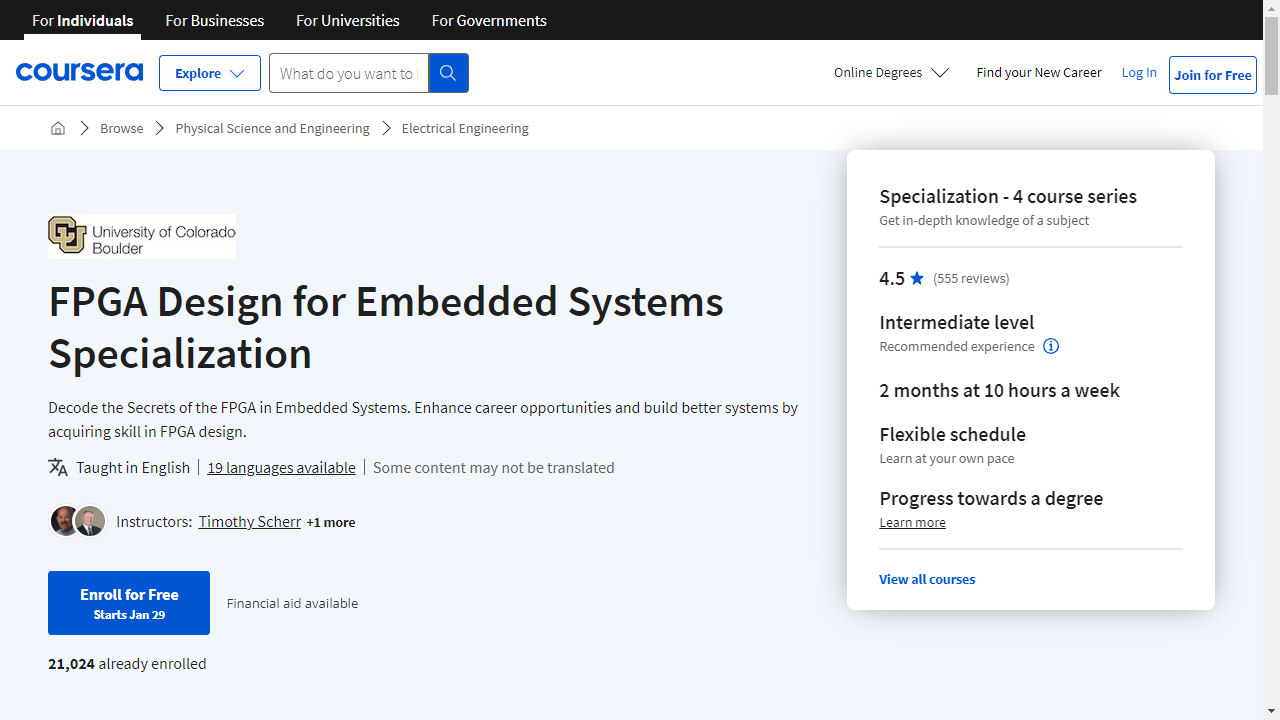Open Physical Science and Engineering breadcrumb

point(272,128)
